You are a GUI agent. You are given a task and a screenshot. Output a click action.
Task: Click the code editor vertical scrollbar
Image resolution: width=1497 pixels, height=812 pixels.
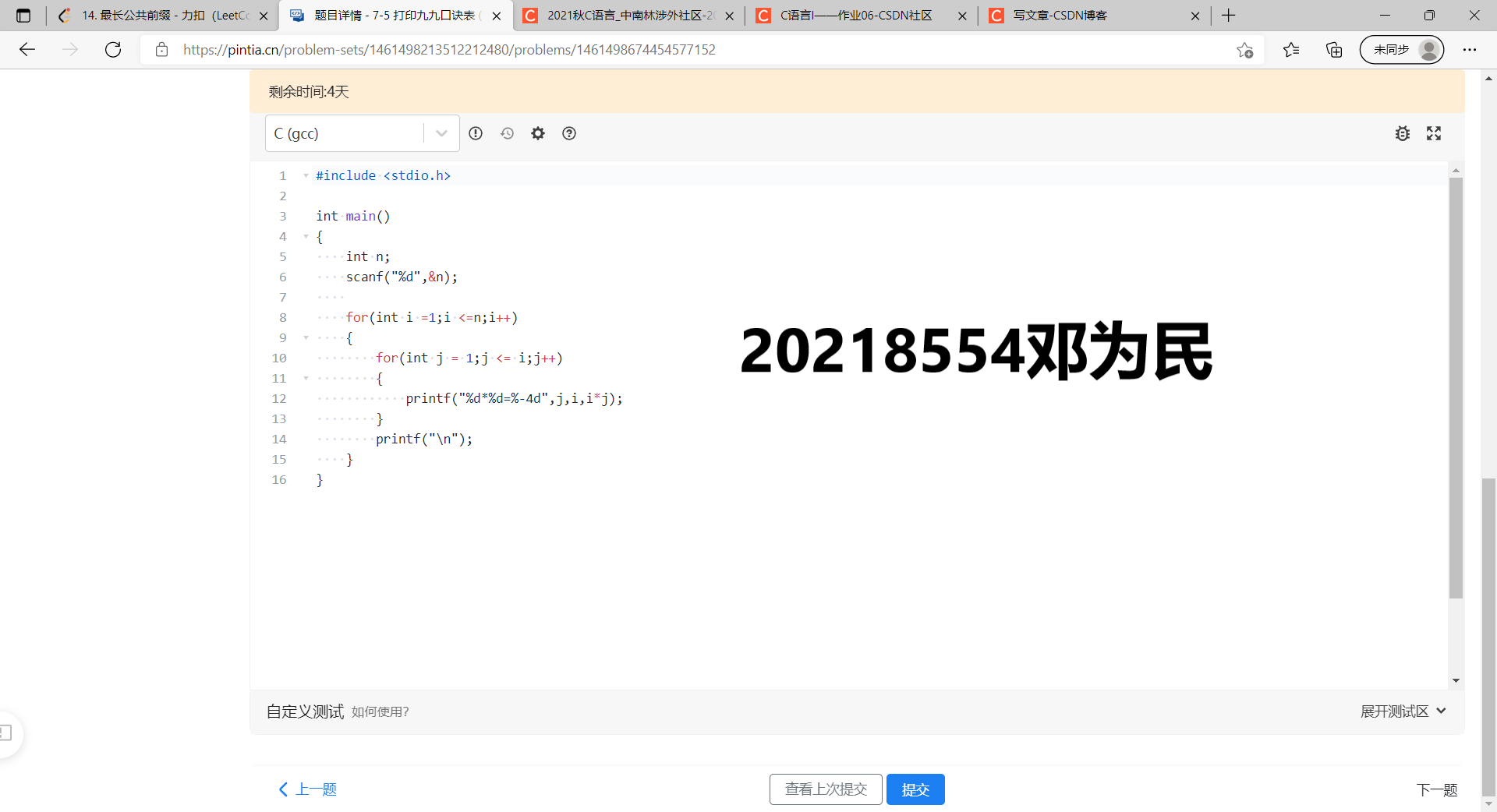[1456, 387]
